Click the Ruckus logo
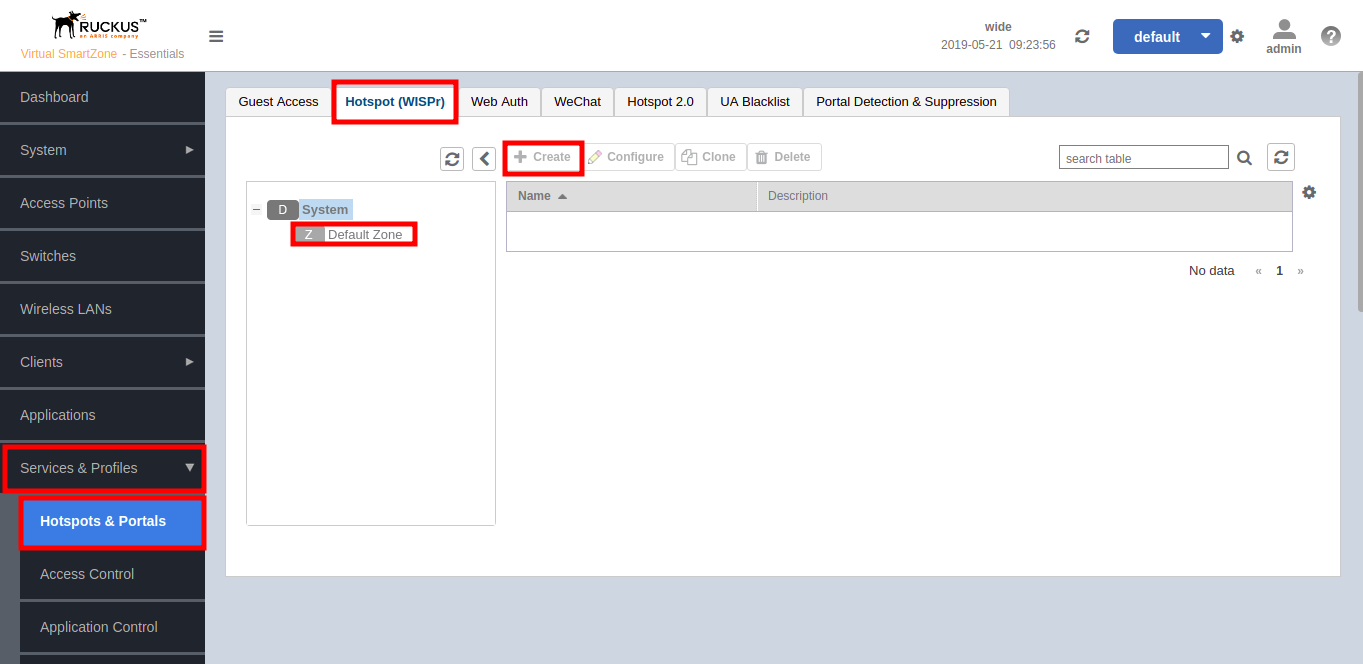The image size is (1363, 664). coord(100,24)
